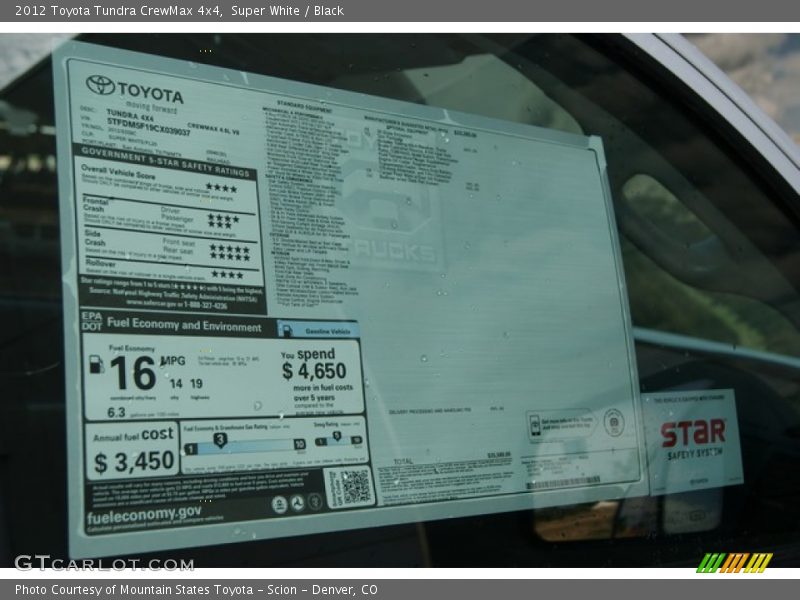The height and width of the screenshot is (600, 800).
Task: Click the 'TOYOTA' brand wordmark
Action: pos(151,92)
